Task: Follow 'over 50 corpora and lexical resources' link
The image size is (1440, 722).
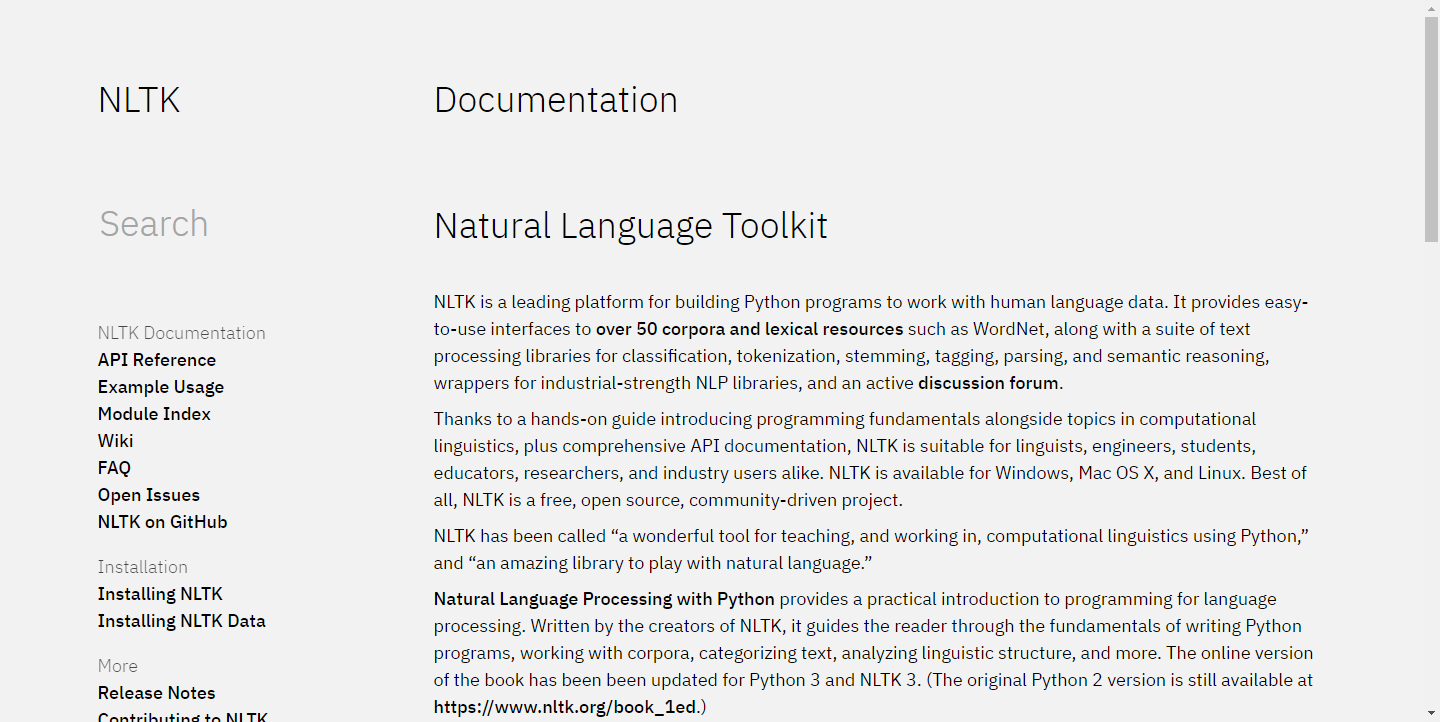Action: click(x=750, y=329)
